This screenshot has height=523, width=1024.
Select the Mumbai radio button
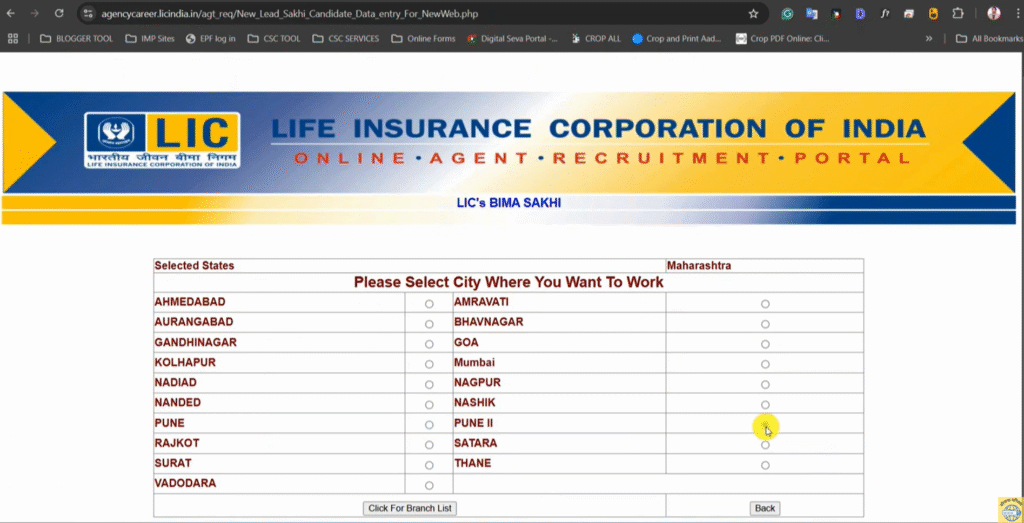765,364
